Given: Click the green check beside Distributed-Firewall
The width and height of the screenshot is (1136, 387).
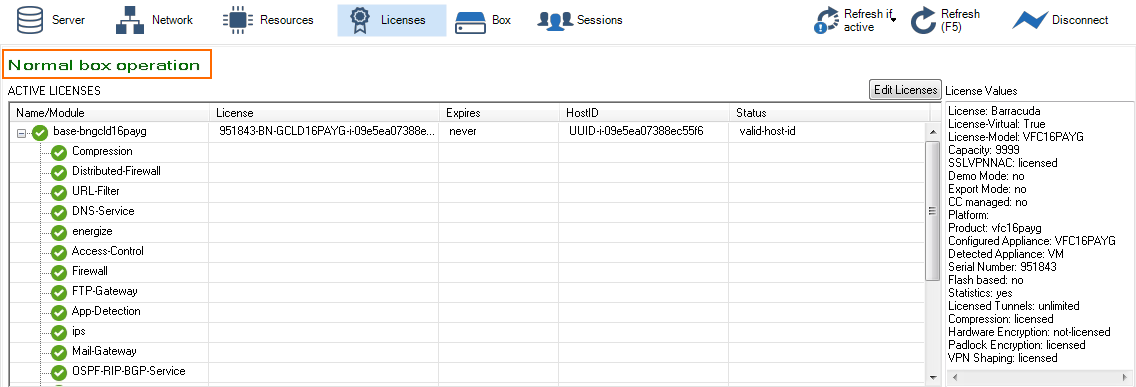Looking at the screenshot, I should pyautogui.click(x=59, y=172).
